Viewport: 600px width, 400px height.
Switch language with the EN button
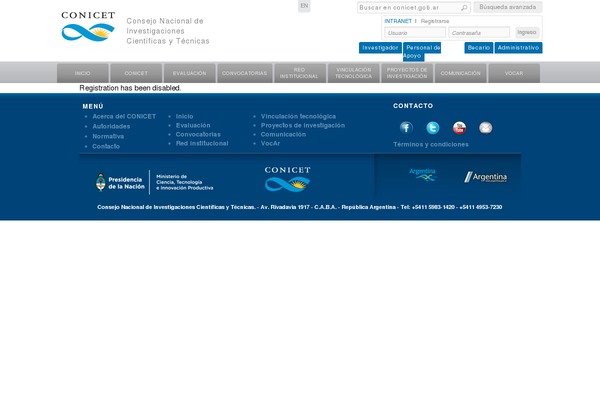(304, 6)
